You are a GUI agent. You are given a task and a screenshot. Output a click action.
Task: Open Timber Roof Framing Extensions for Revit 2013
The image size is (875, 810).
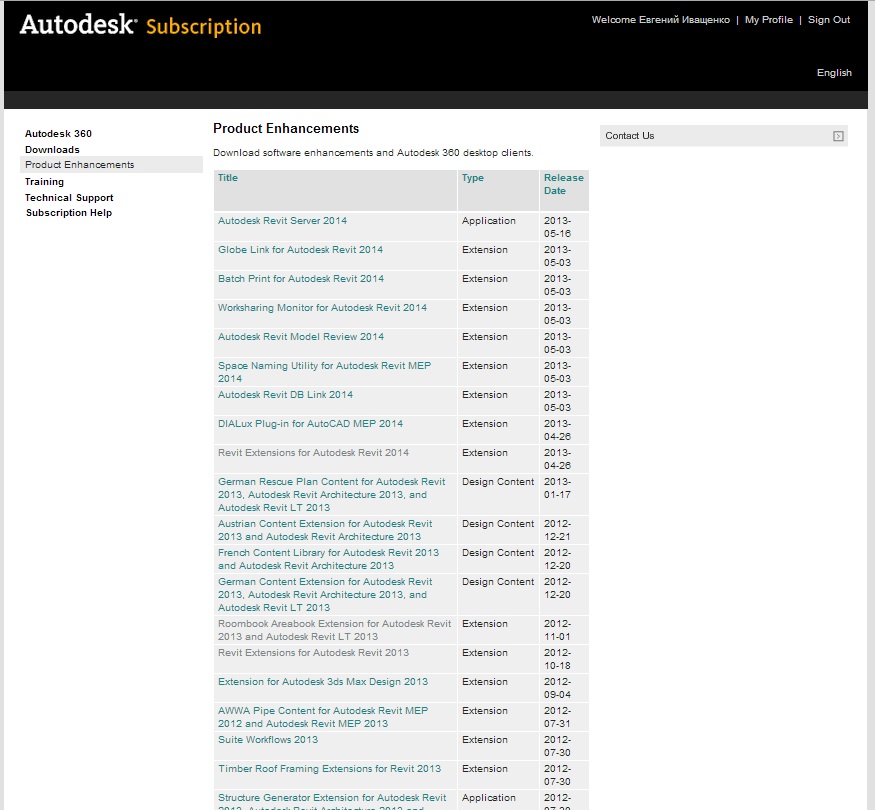tap(329, 769)
